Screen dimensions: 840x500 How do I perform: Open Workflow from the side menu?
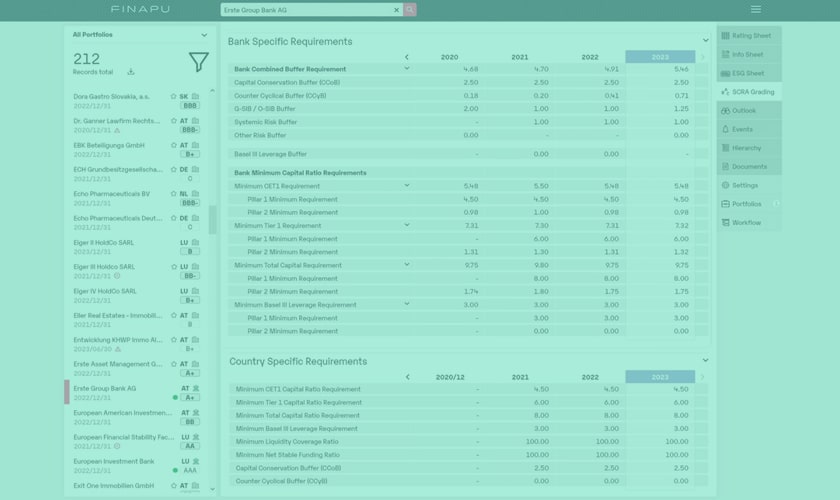(749, 222)
